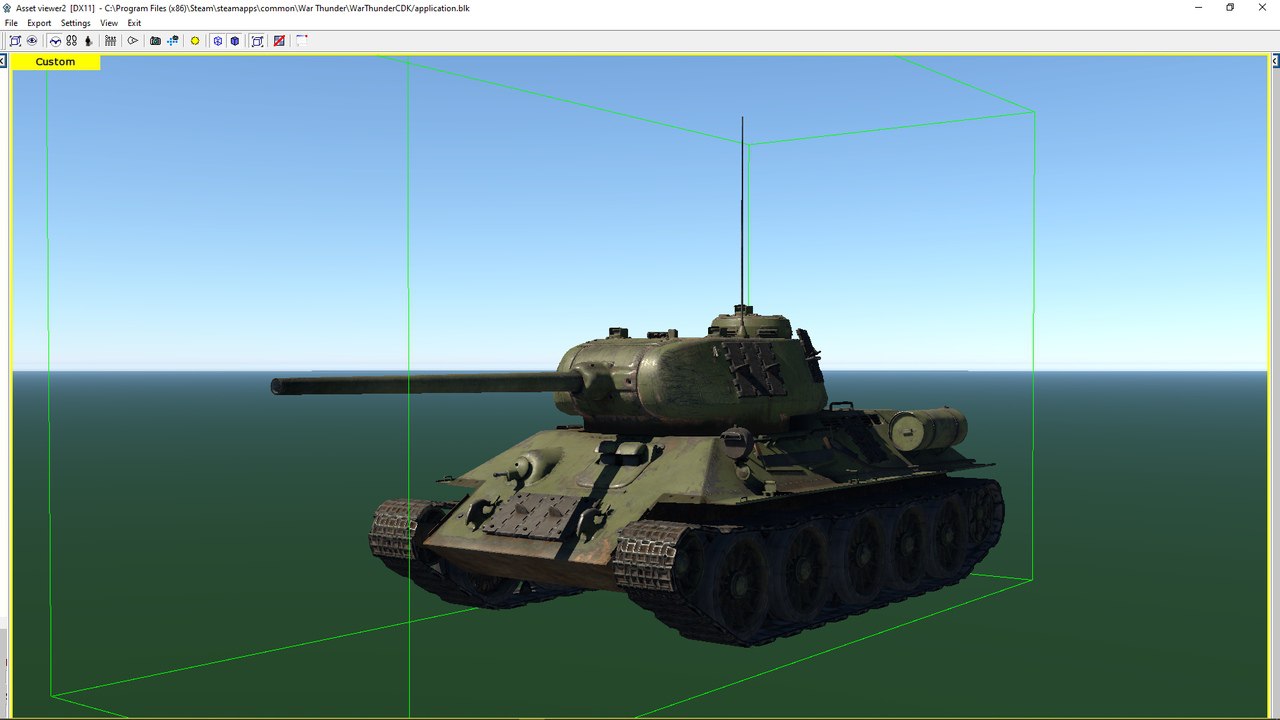Toggle the solid blue cube icon

click(x=234, y=41)
